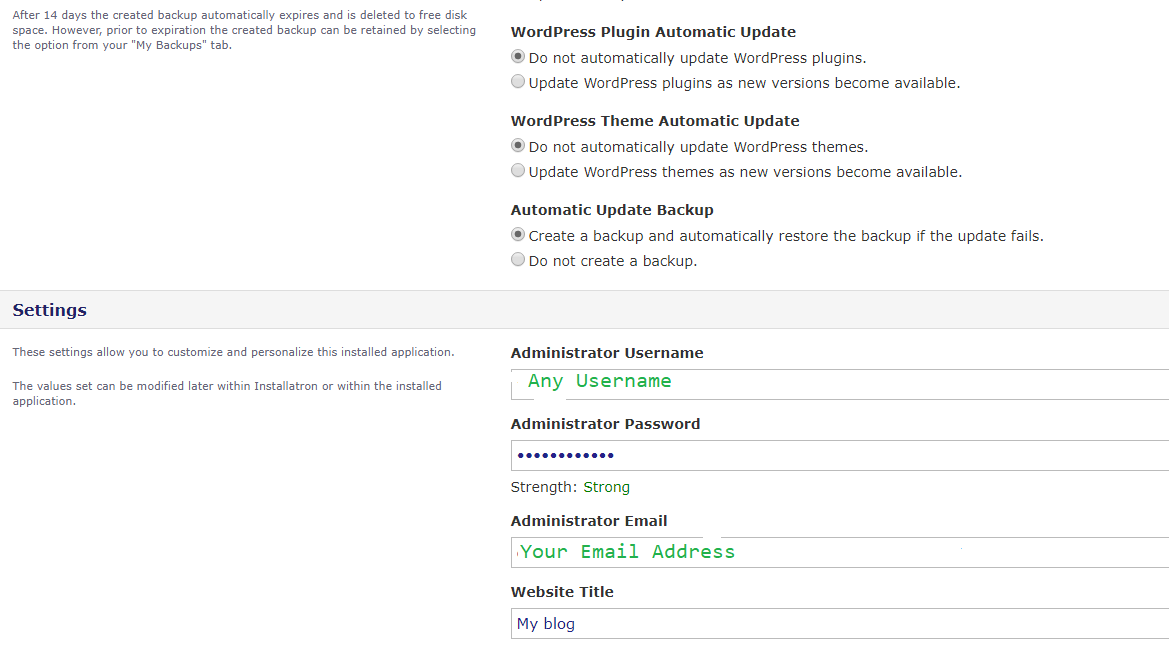Viewport: 1169px width, 647px height.
Task: Click the 'Administrator Username' label text
Action: [607, 353]
